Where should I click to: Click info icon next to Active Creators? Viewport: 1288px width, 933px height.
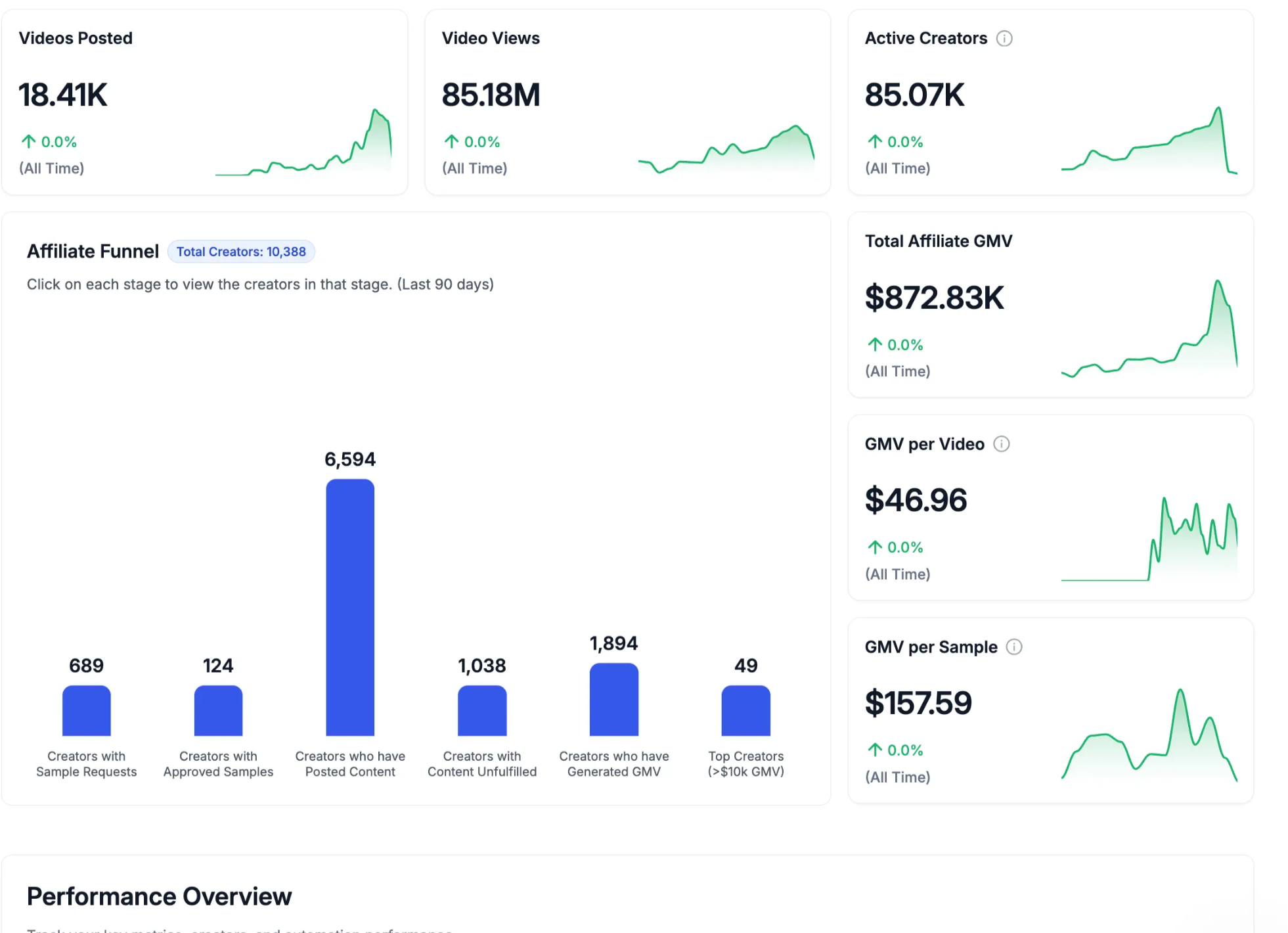tap(1004, 39)
